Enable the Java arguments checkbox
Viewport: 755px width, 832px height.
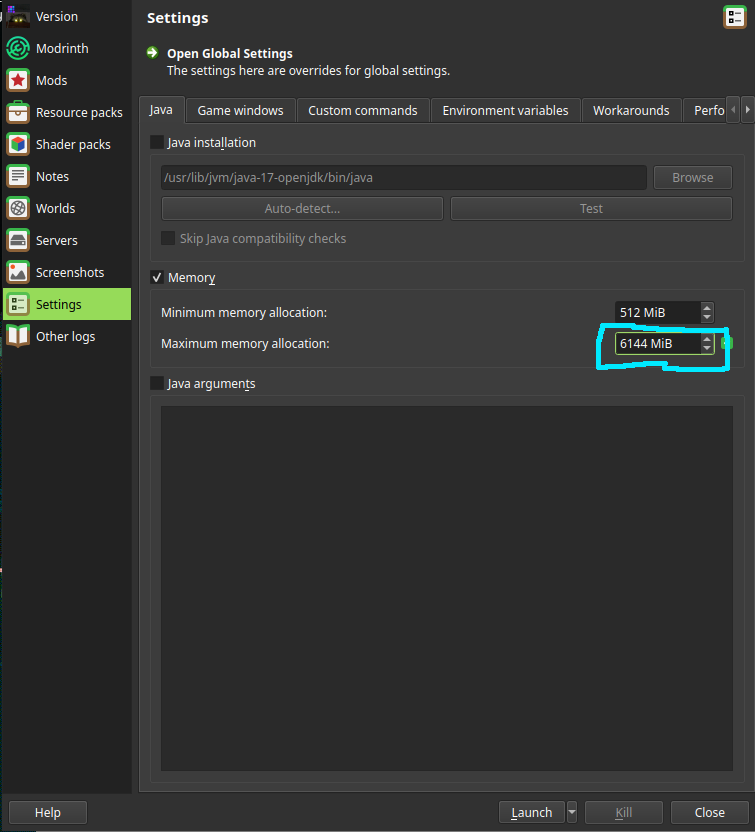click(x=157, y=383)
